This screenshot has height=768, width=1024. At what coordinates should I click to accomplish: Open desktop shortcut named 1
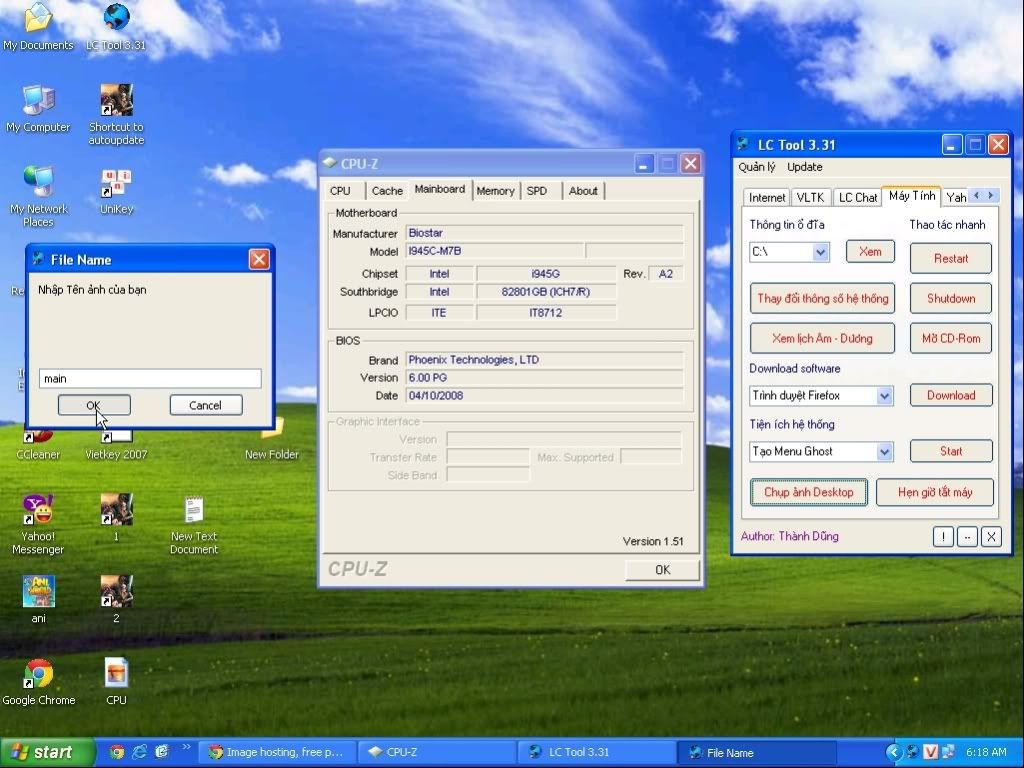116,518
